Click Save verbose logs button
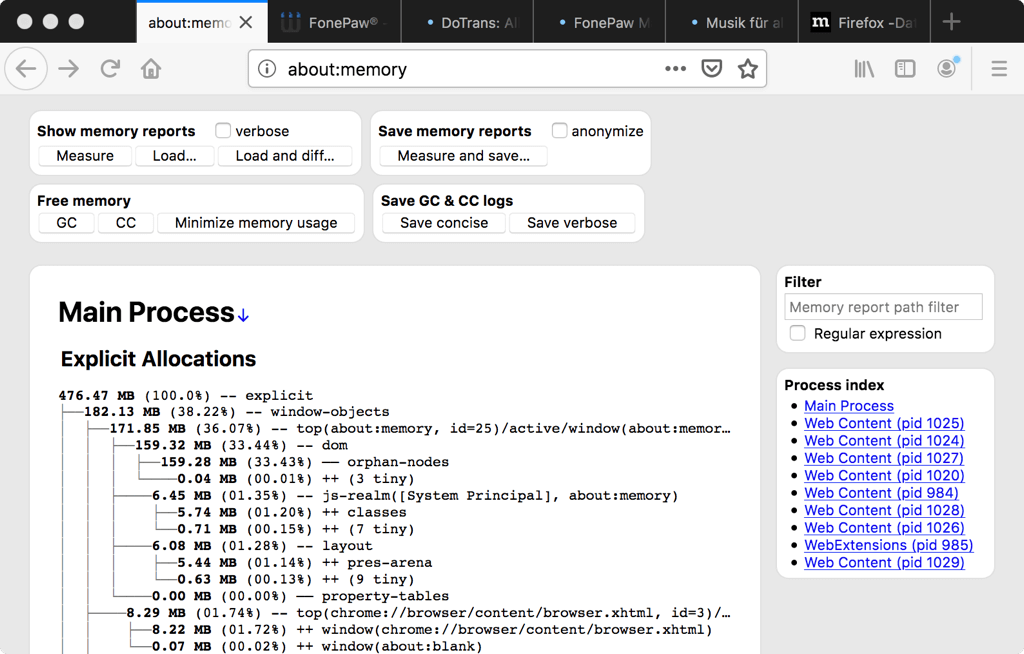The height and width of the screenshot is (654, 1024). coord(572,223)
